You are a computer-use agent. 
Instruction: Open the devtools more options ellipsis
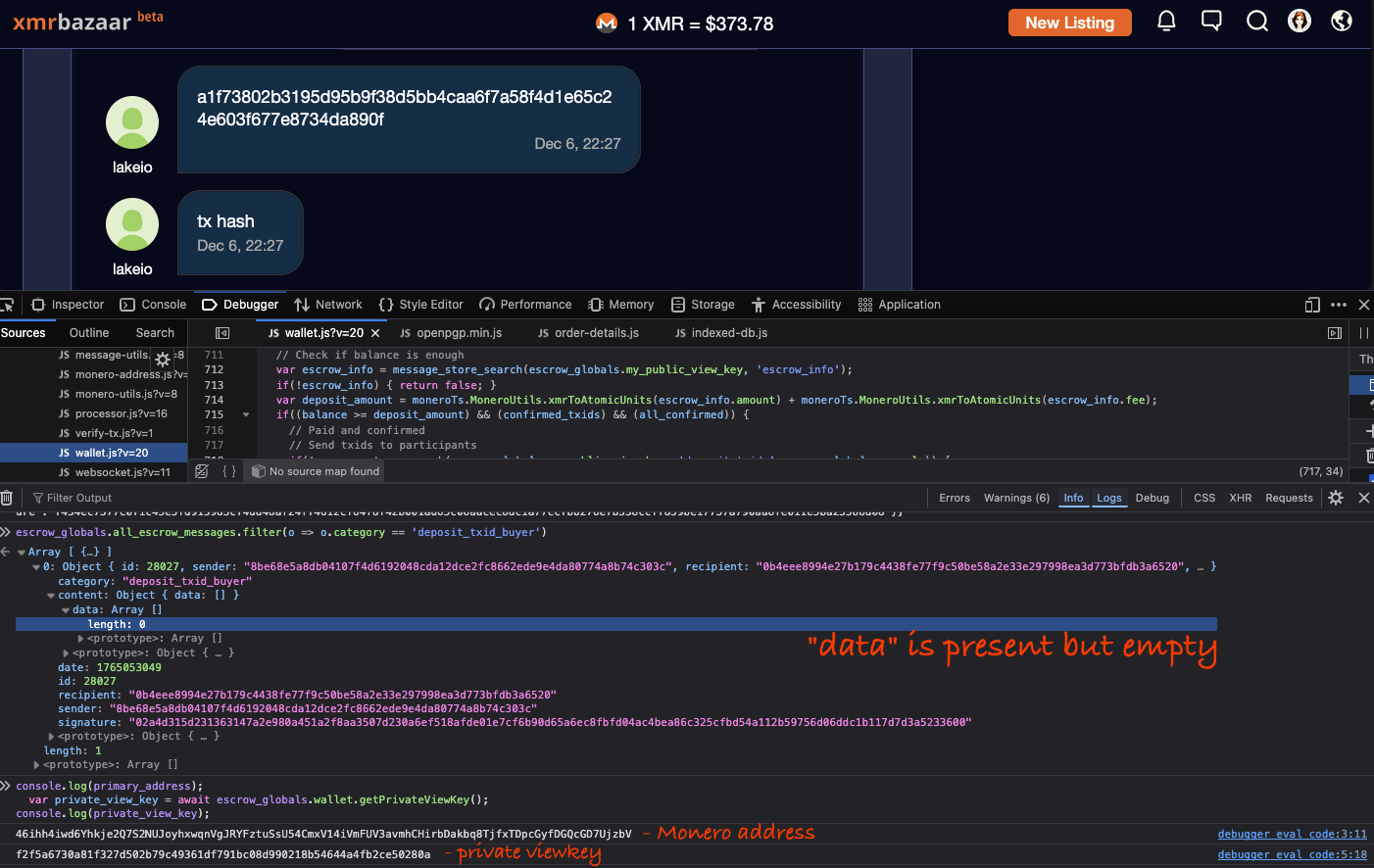click(1339, 305)
